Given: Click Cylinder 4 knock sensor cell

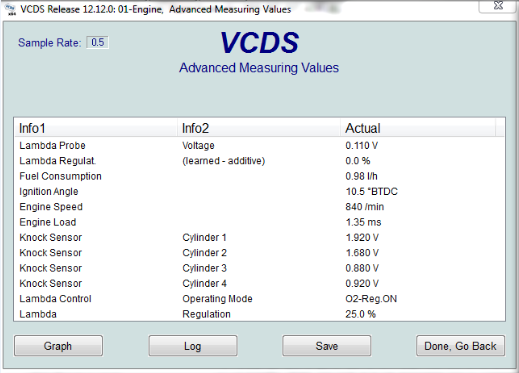Looking at the screenshot, I should coord(204,283).
